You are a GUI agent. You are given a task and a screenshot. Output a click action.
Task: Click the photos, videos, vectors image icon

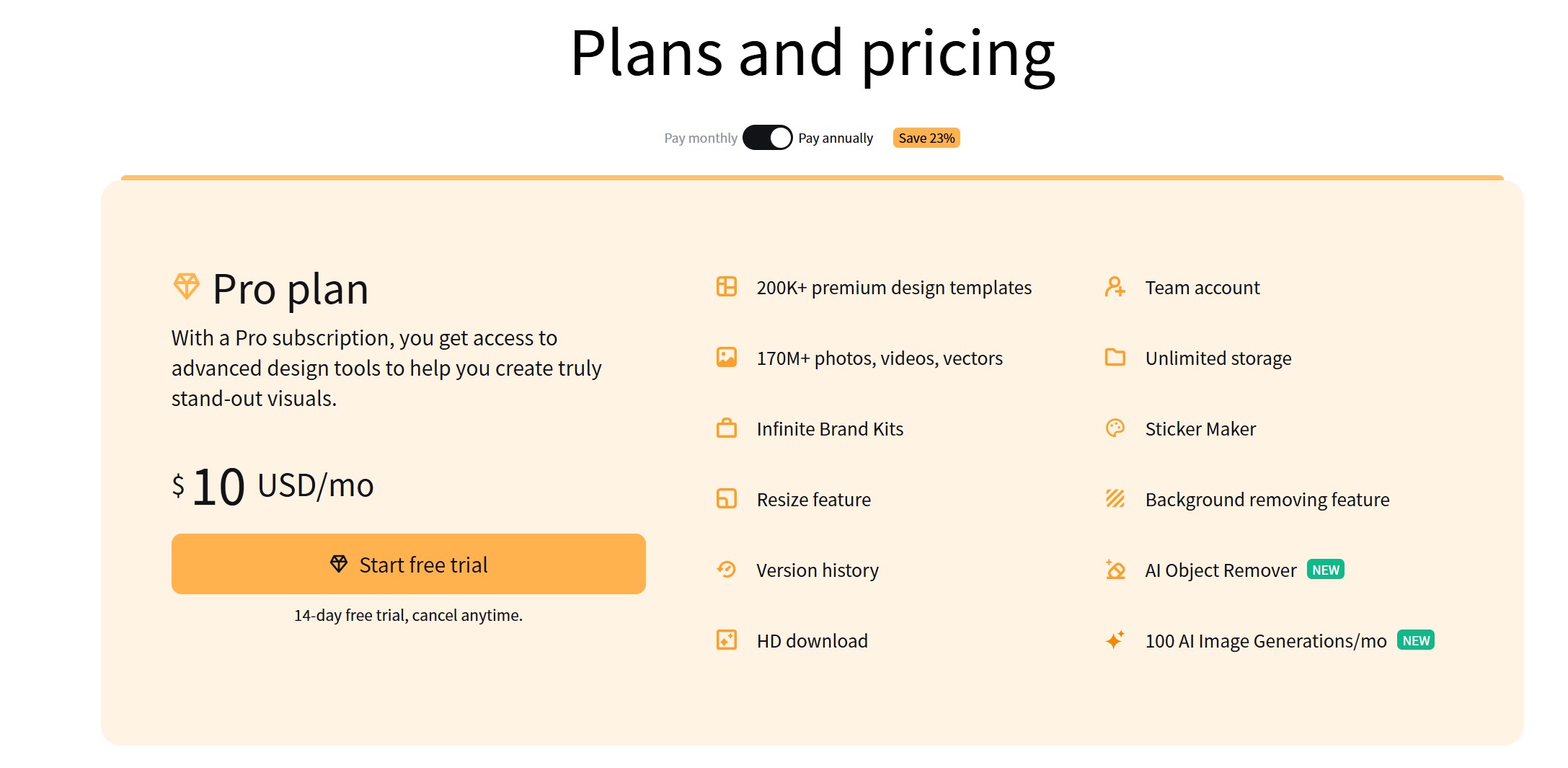point(727,357)
